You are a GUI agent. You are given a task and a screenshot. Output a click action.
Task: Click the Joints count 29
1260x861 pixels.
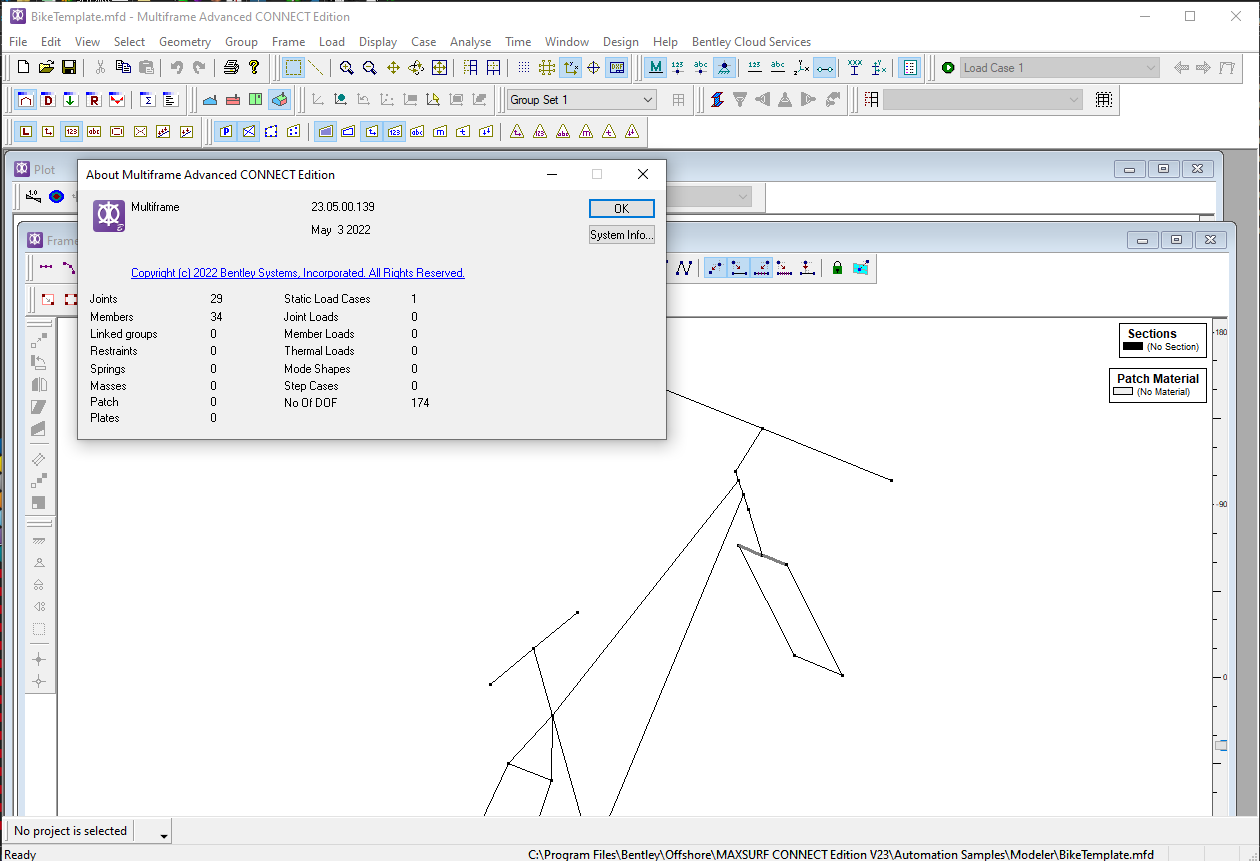coord(216,299)
